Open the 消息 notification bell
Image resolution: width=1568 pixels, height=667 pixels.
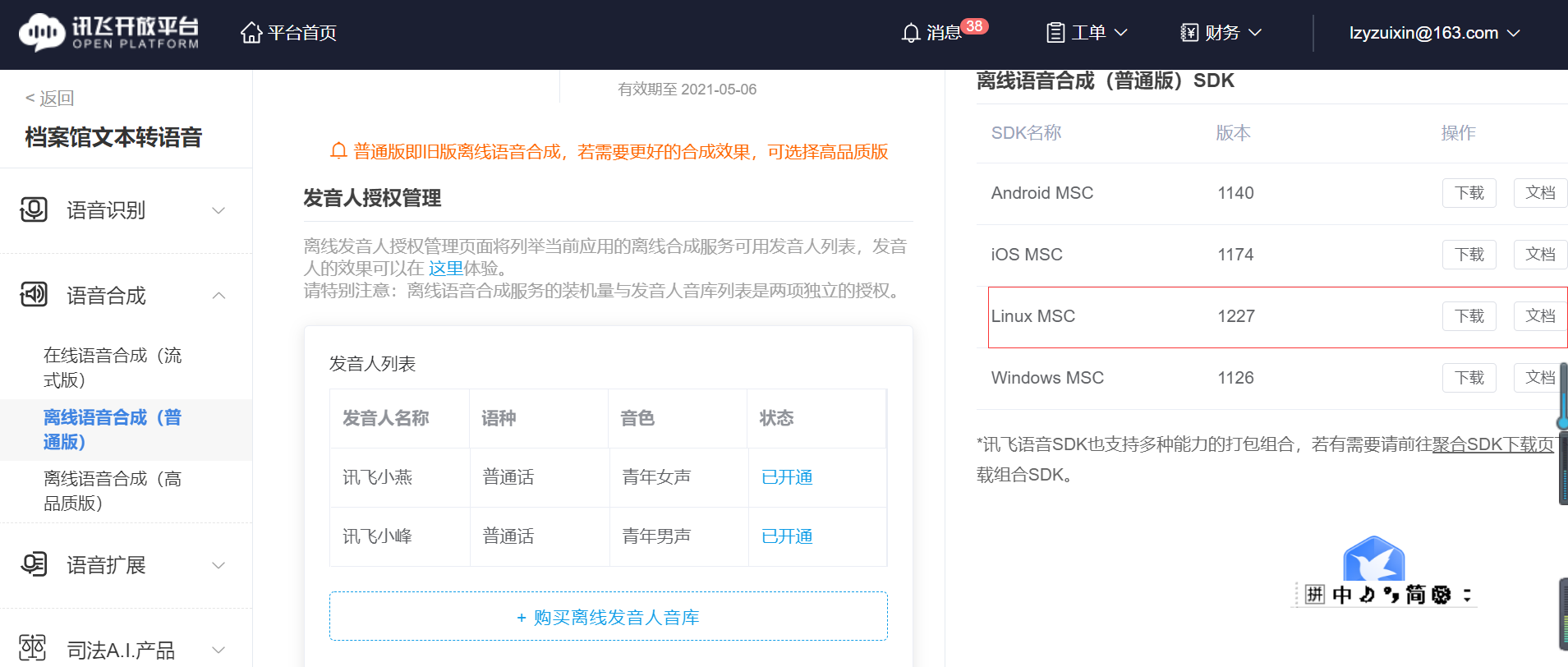click(x=910, y=33)
